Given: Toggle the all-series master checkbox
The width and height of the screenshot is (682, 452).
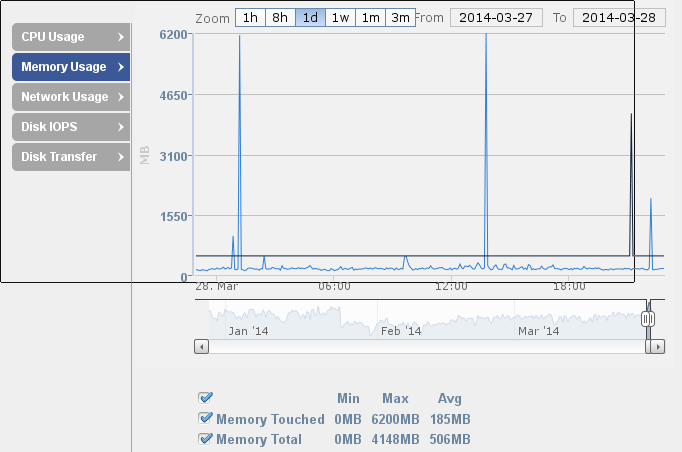Looking at the screenshot, I should tap(205, 398).
